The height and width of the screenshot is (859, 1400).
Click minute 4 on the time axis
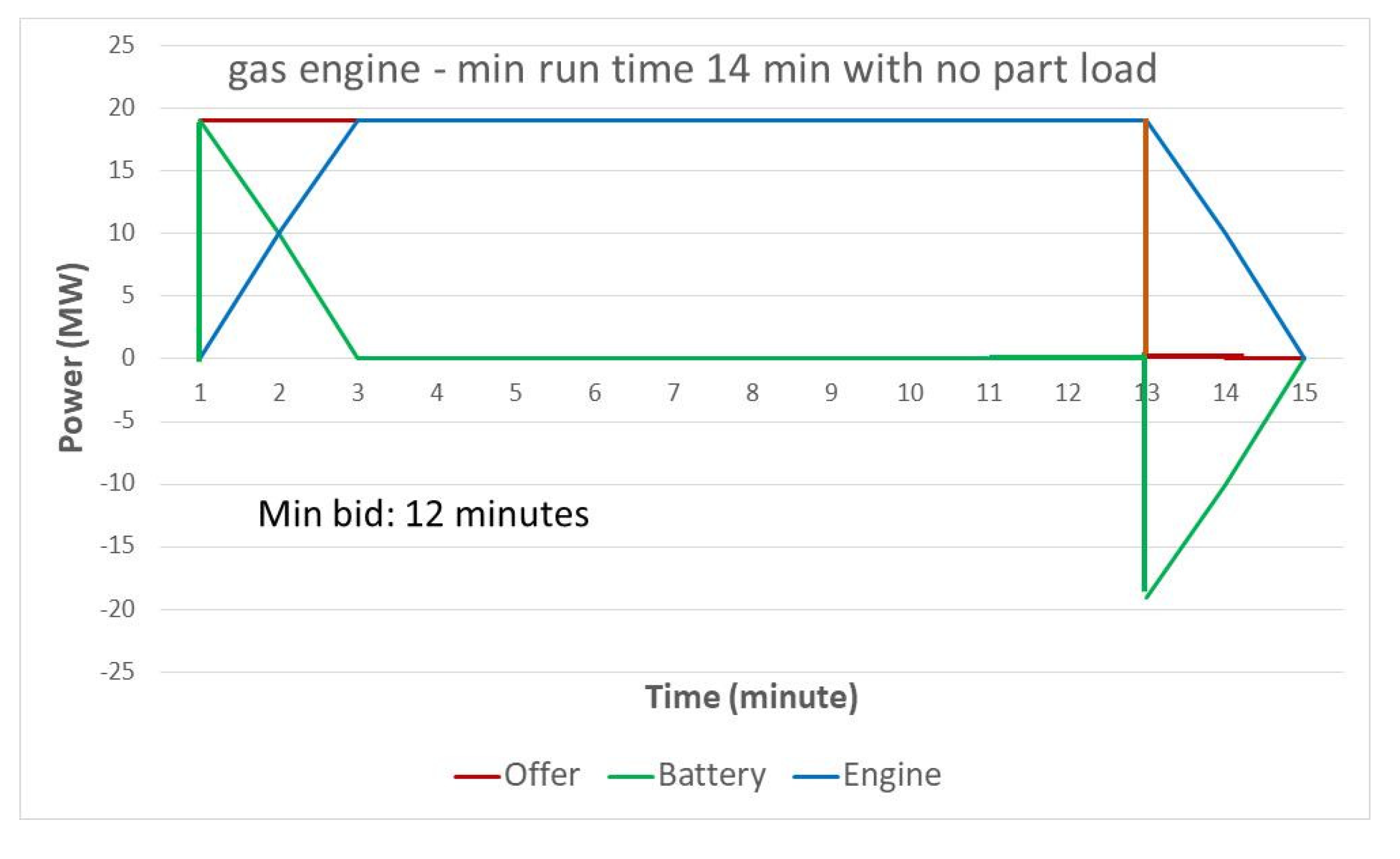(436, 393)
